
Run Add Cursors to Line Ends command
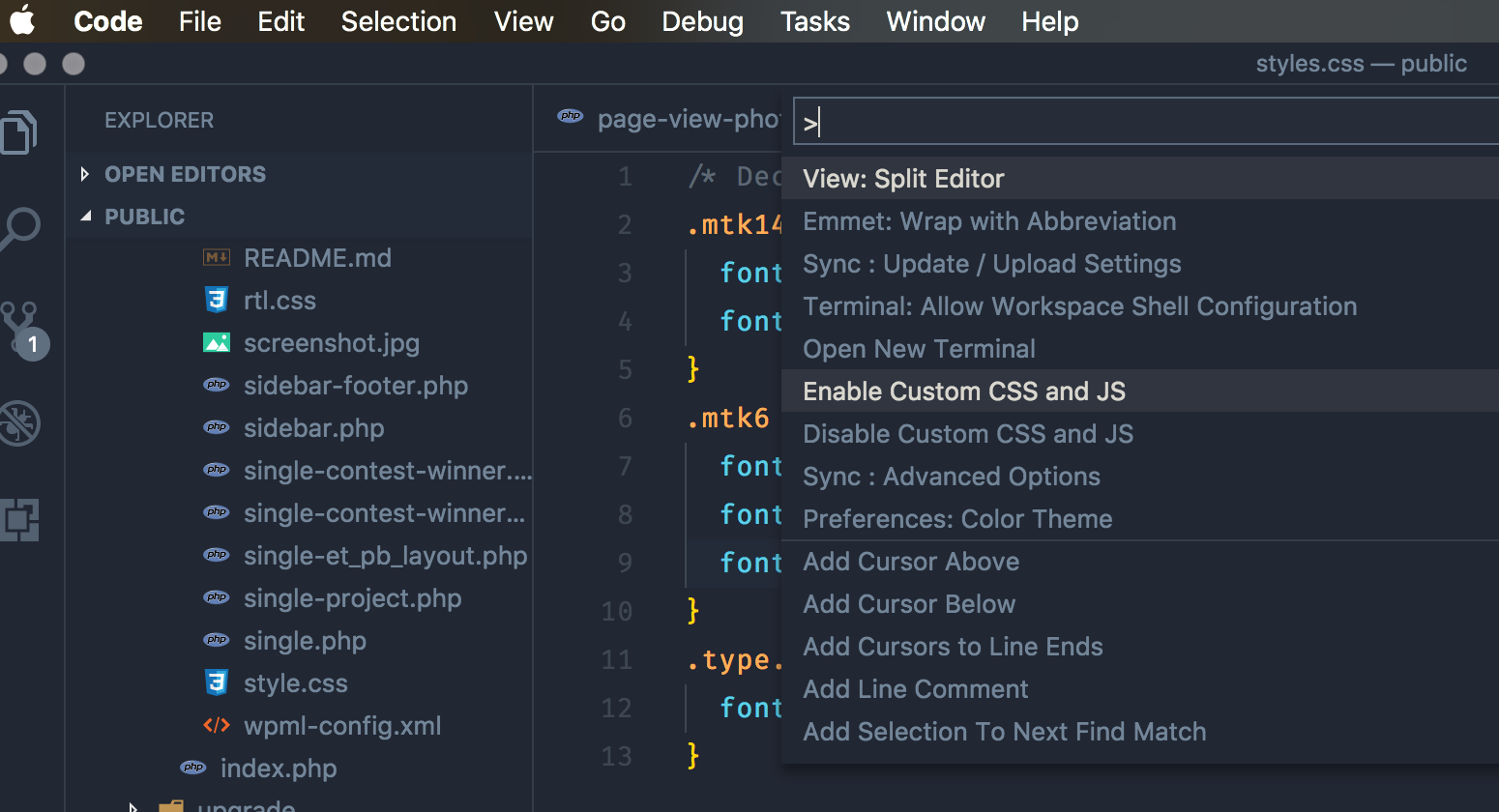tap(1140, 646)
